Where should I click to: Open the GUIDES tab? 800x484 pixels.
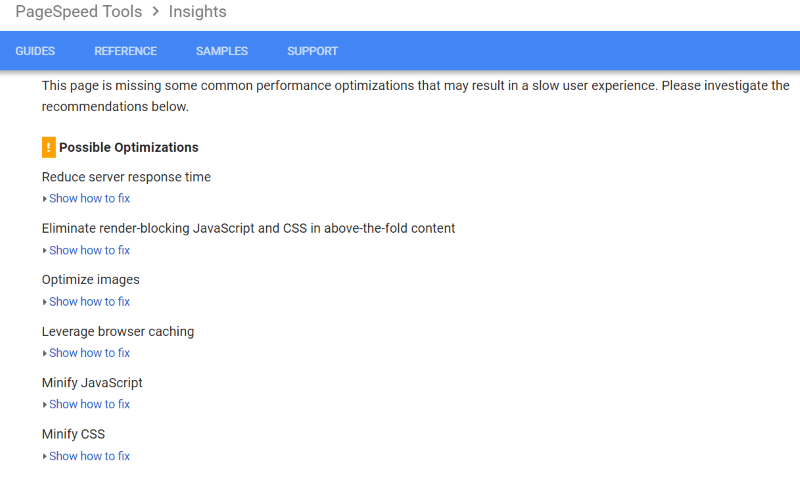click(x=35, y=51)
